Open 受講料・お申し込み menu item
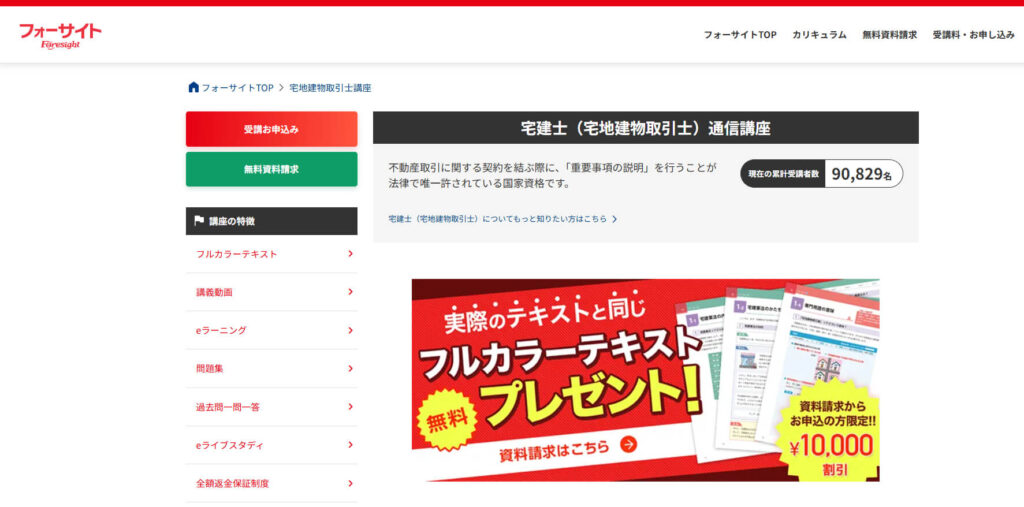The width and height of the screenshot is (1024, 507). coord(973,35)
